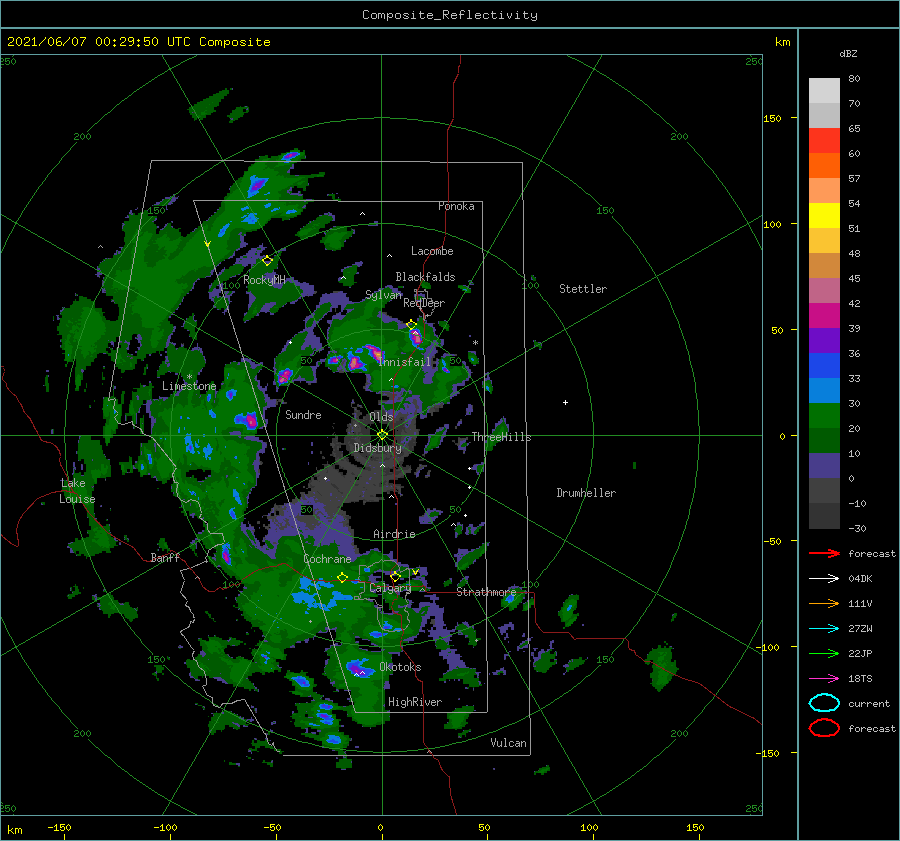Click the yellow diamond marker below Cochrane
Screen dimensions: 900x841
[342, 578]
